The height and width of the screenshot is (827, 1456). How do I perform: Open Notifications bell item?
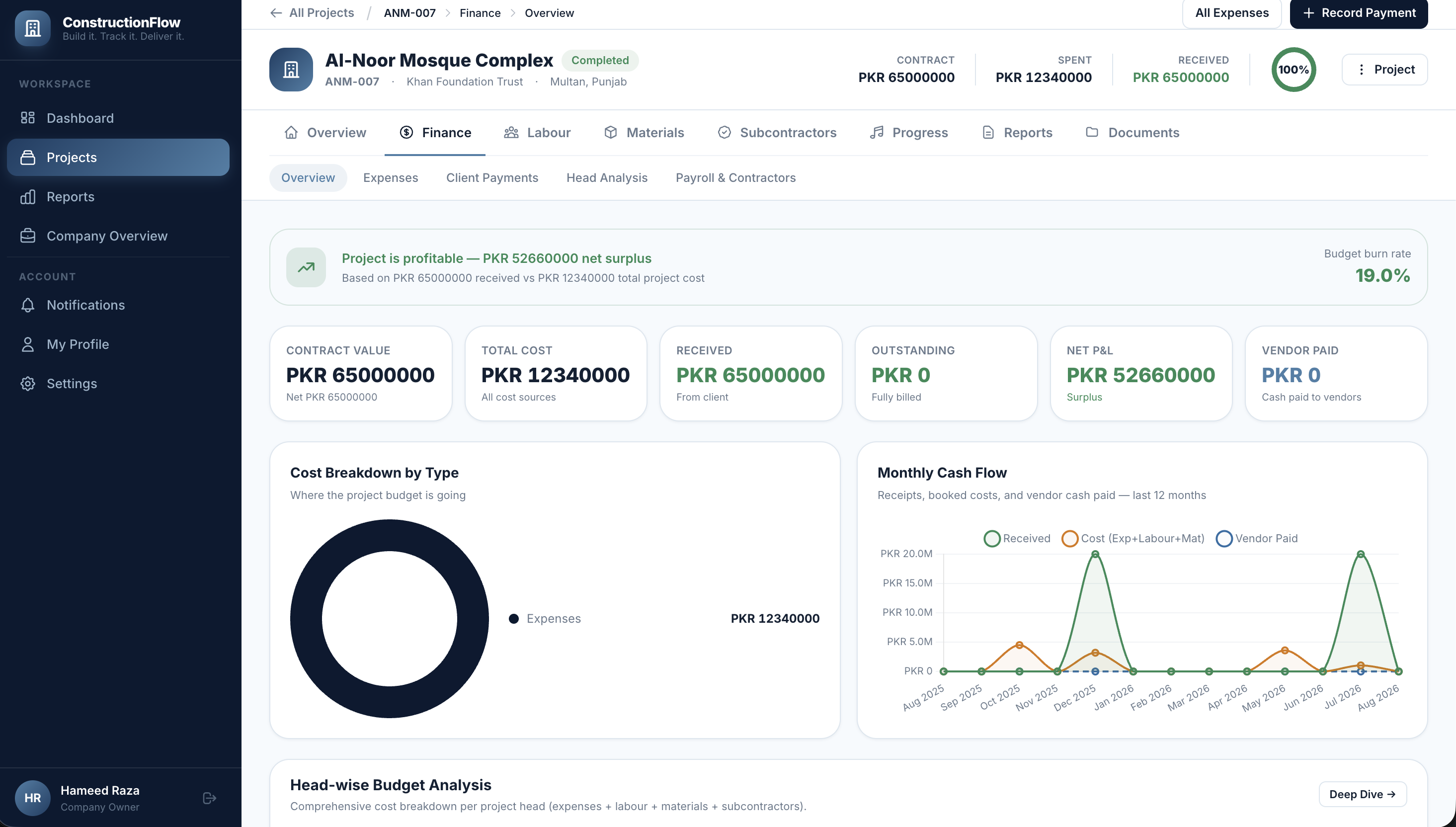point(118,305)
